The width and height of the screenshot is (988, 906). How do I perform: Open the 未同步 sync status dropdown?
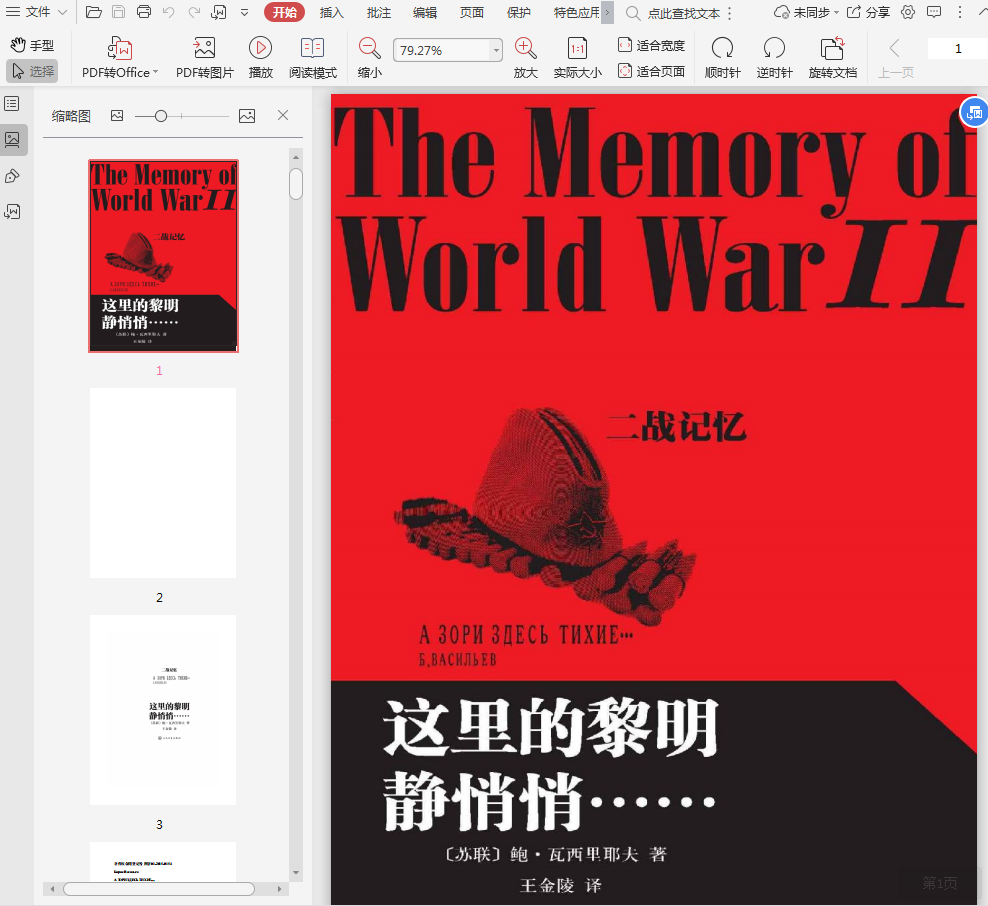point(806,13)
